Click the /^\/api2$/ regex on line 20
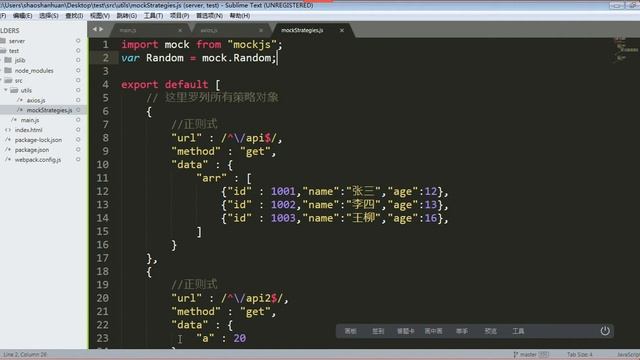The width and height of the screenshot is (640, 360). [252, 298]
